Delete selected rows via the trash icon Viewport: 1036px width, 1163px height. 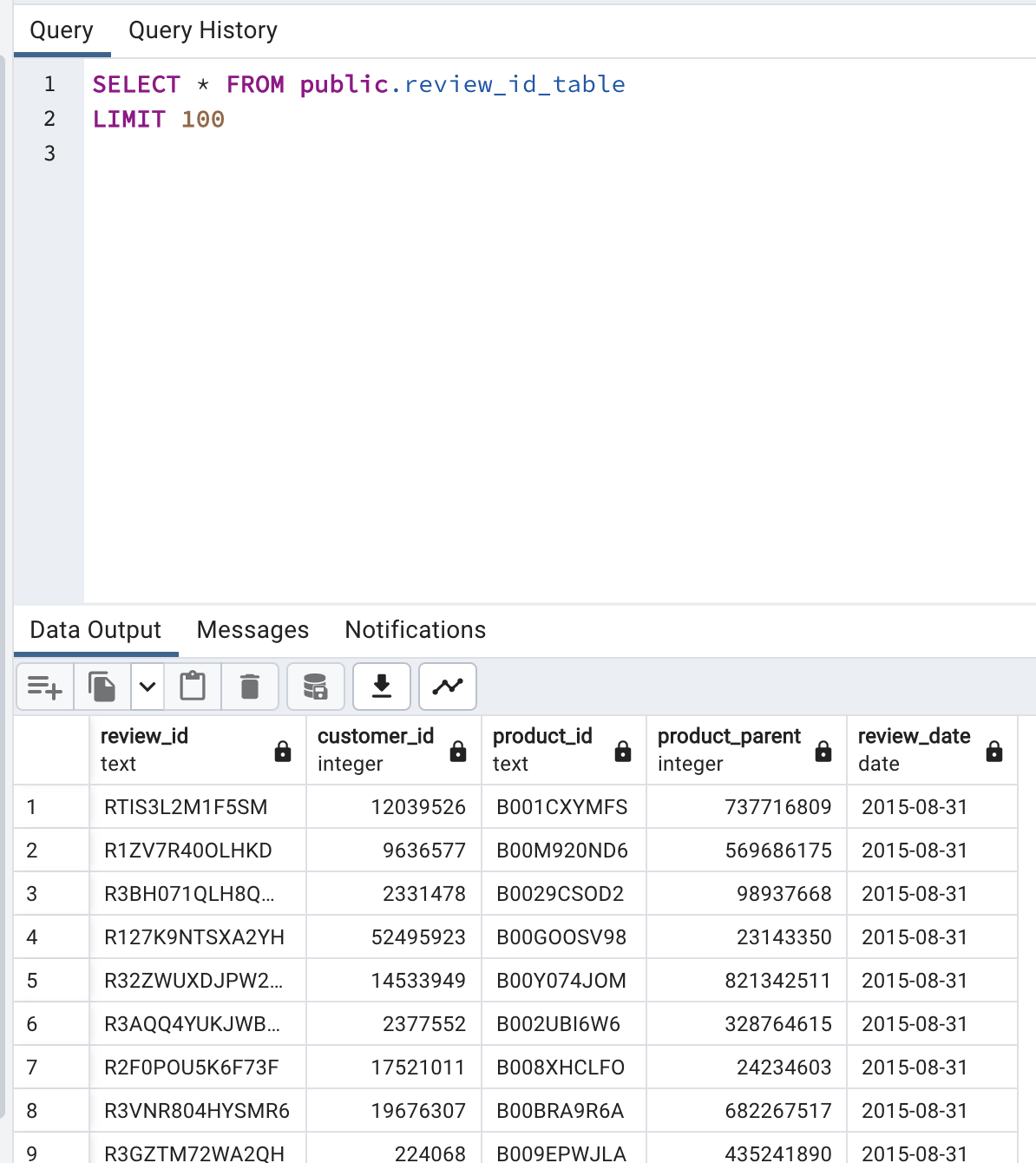pos(250,686)
